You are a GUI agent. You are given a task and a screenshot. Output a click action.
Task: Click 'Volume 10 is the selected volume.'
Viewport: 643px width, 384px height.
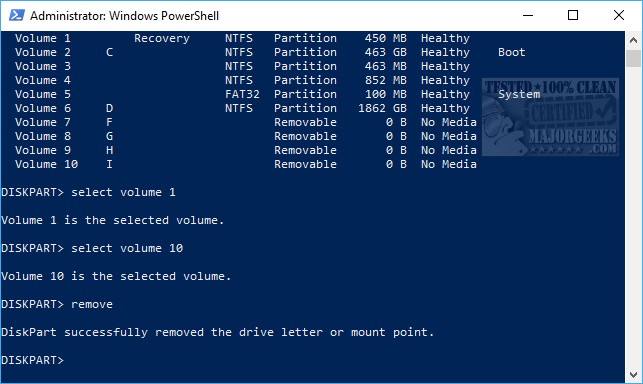[116, 277]
